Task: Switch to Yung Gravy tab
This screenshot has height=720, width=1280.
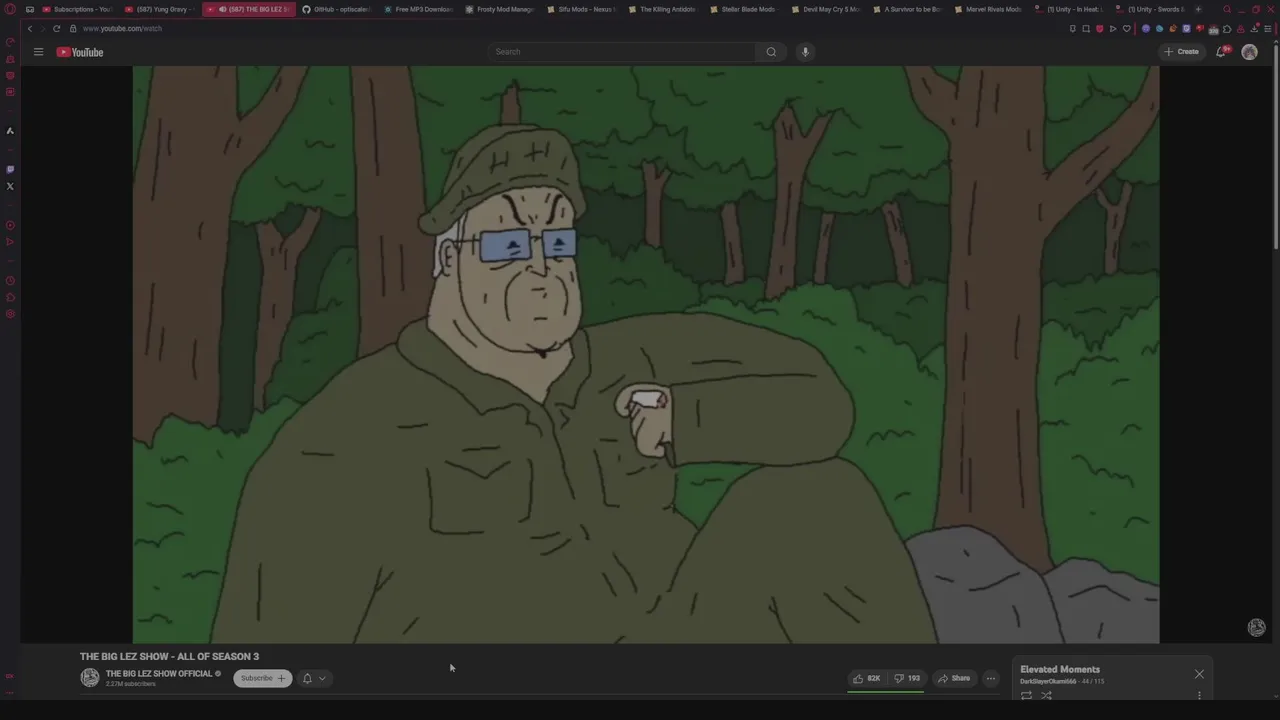Action: [158, 9]
